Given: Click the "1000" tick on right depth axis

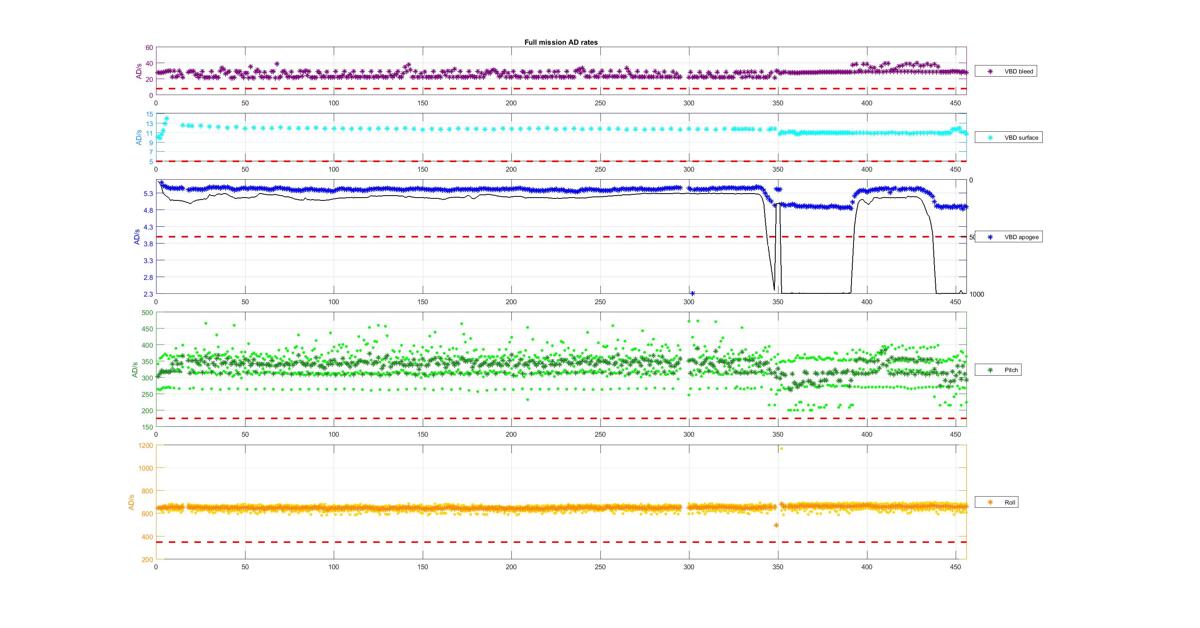Looking at the screenshot, I should 977,294.
